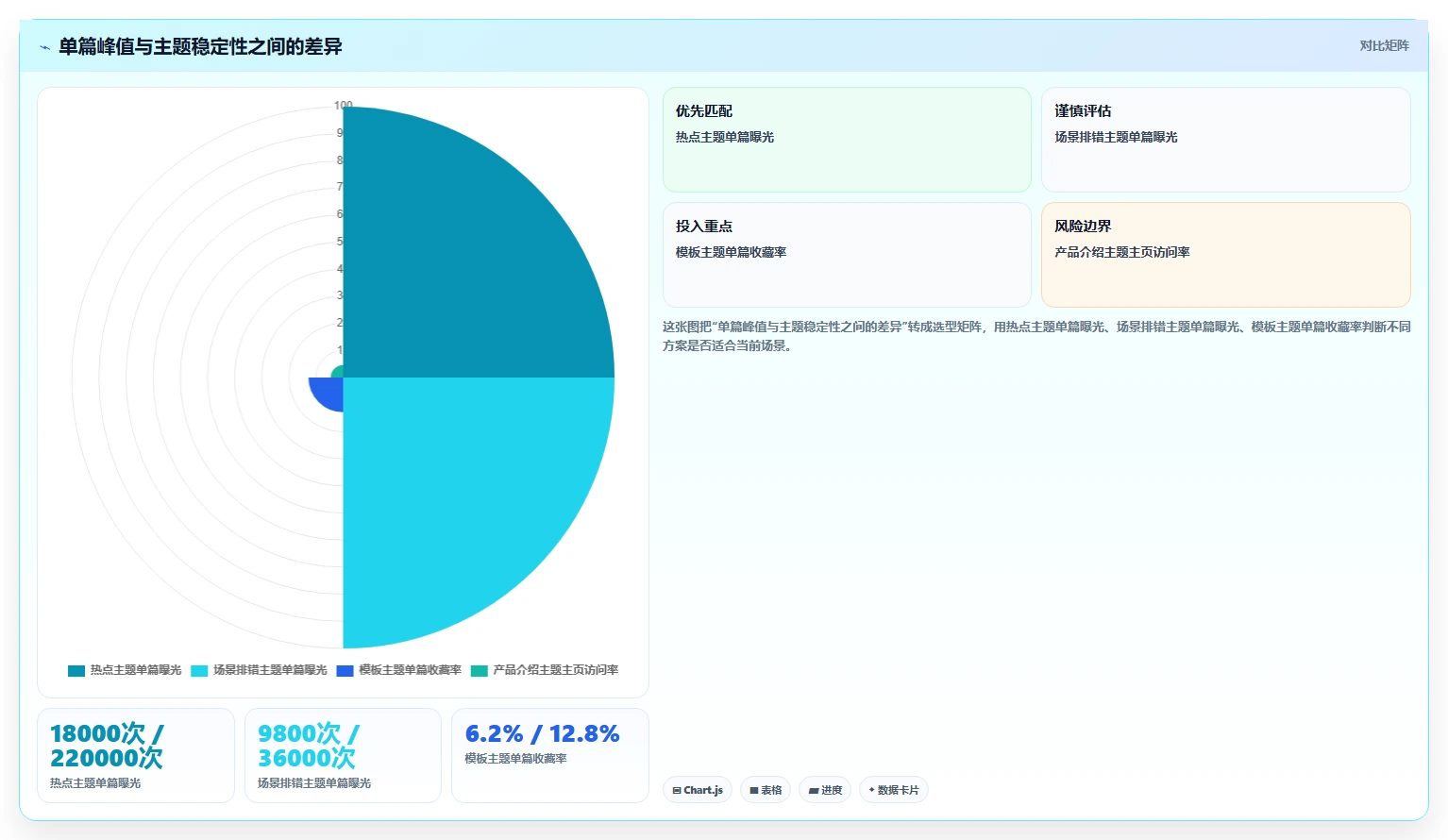Click the 进度 tag icon
Viewport: 1448px width, 840px height.
(x=814, y=791)
